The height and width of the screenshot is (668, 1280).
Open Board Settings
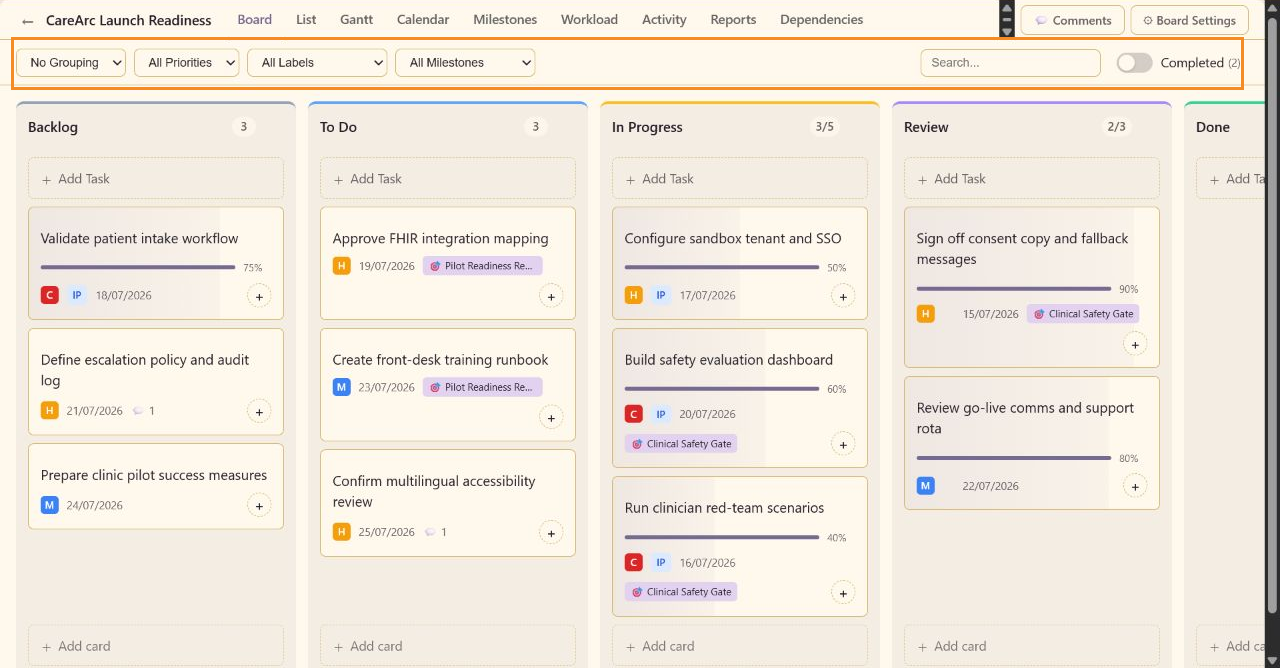pyautogui.click(x=1190, y=20)
